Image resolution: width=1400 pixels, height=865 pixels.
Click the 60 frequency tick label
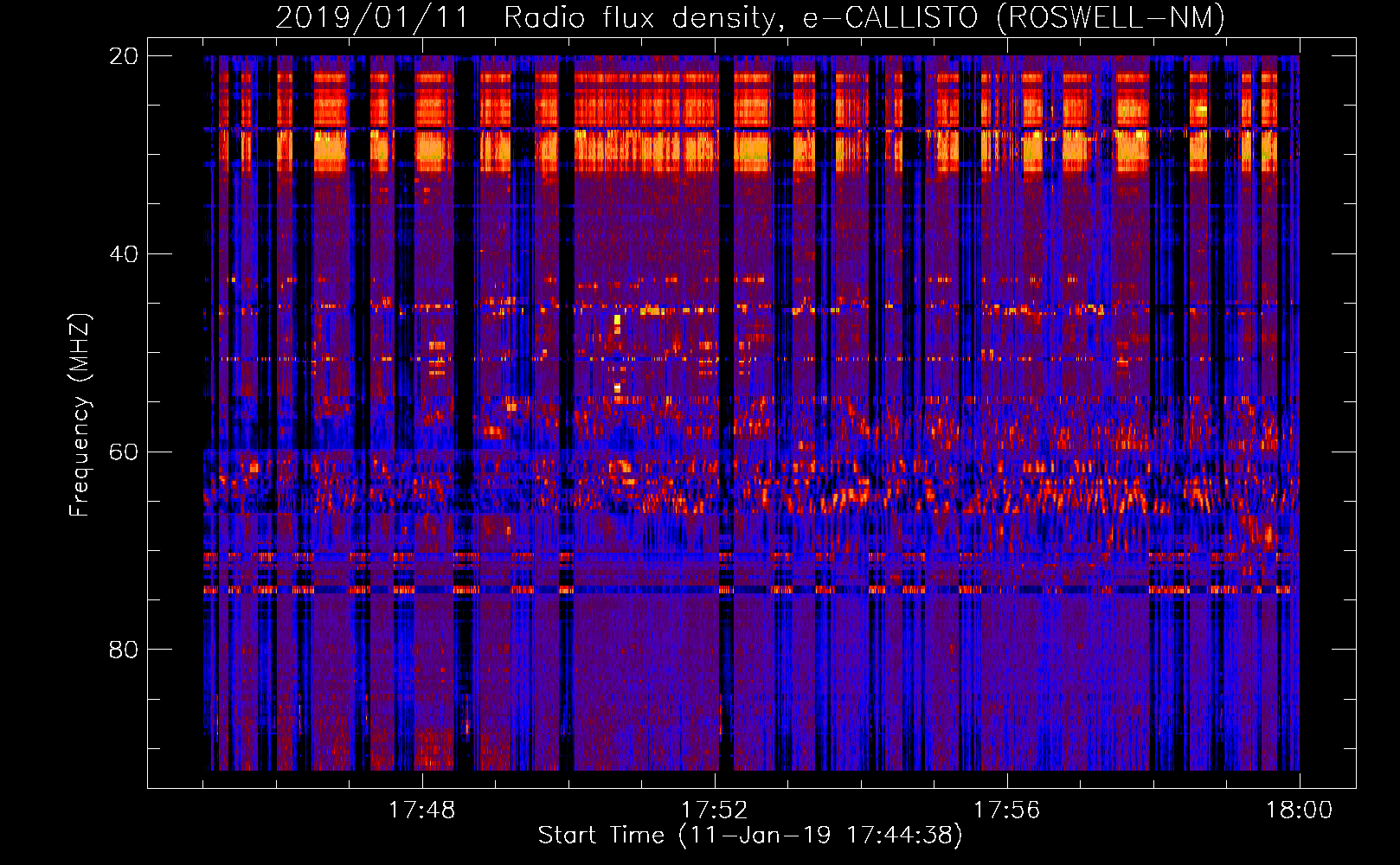click(x=123, y=452)
